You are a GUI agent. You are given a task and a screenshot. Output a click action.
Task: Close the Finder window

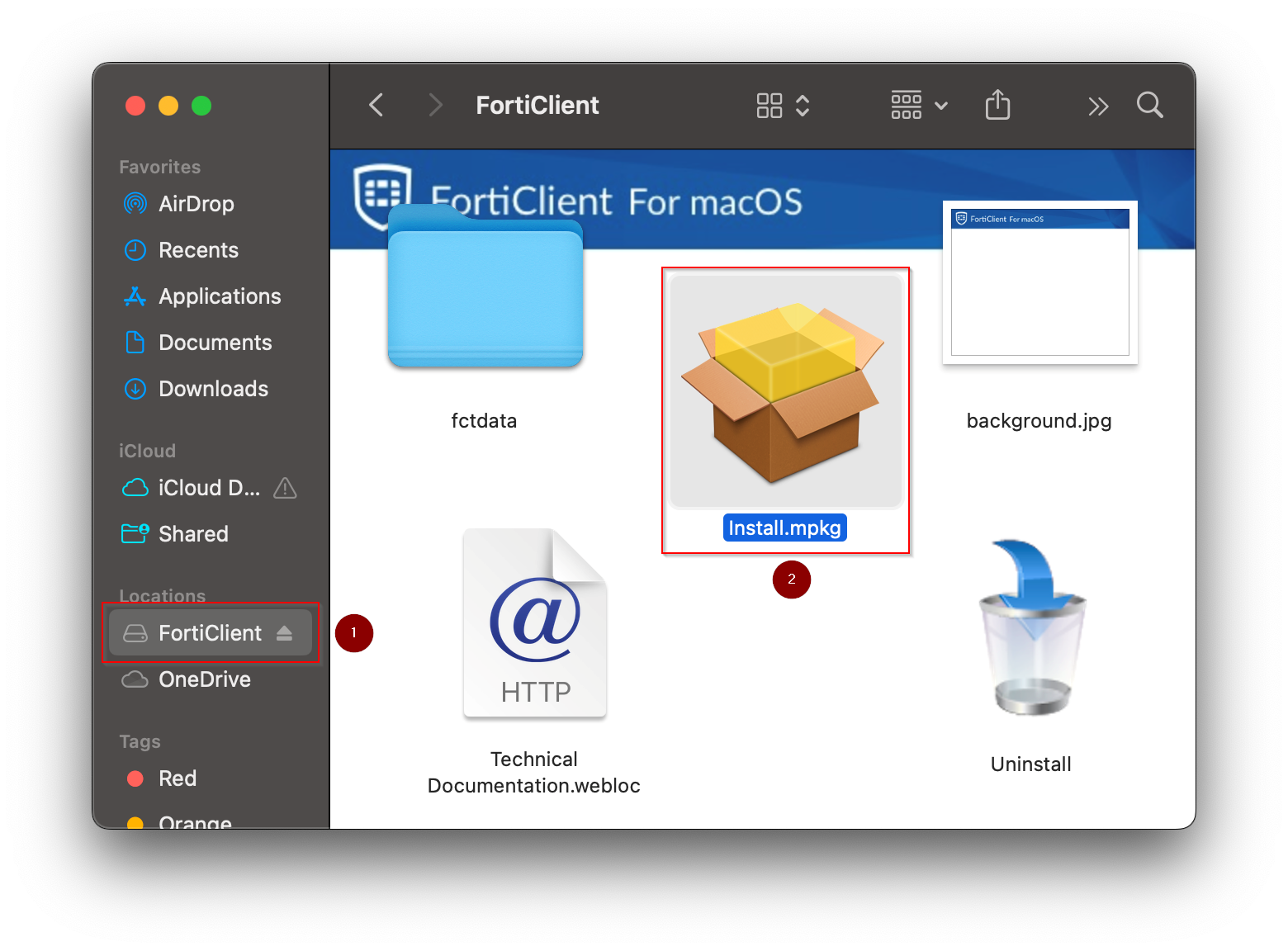click(135, 106)
